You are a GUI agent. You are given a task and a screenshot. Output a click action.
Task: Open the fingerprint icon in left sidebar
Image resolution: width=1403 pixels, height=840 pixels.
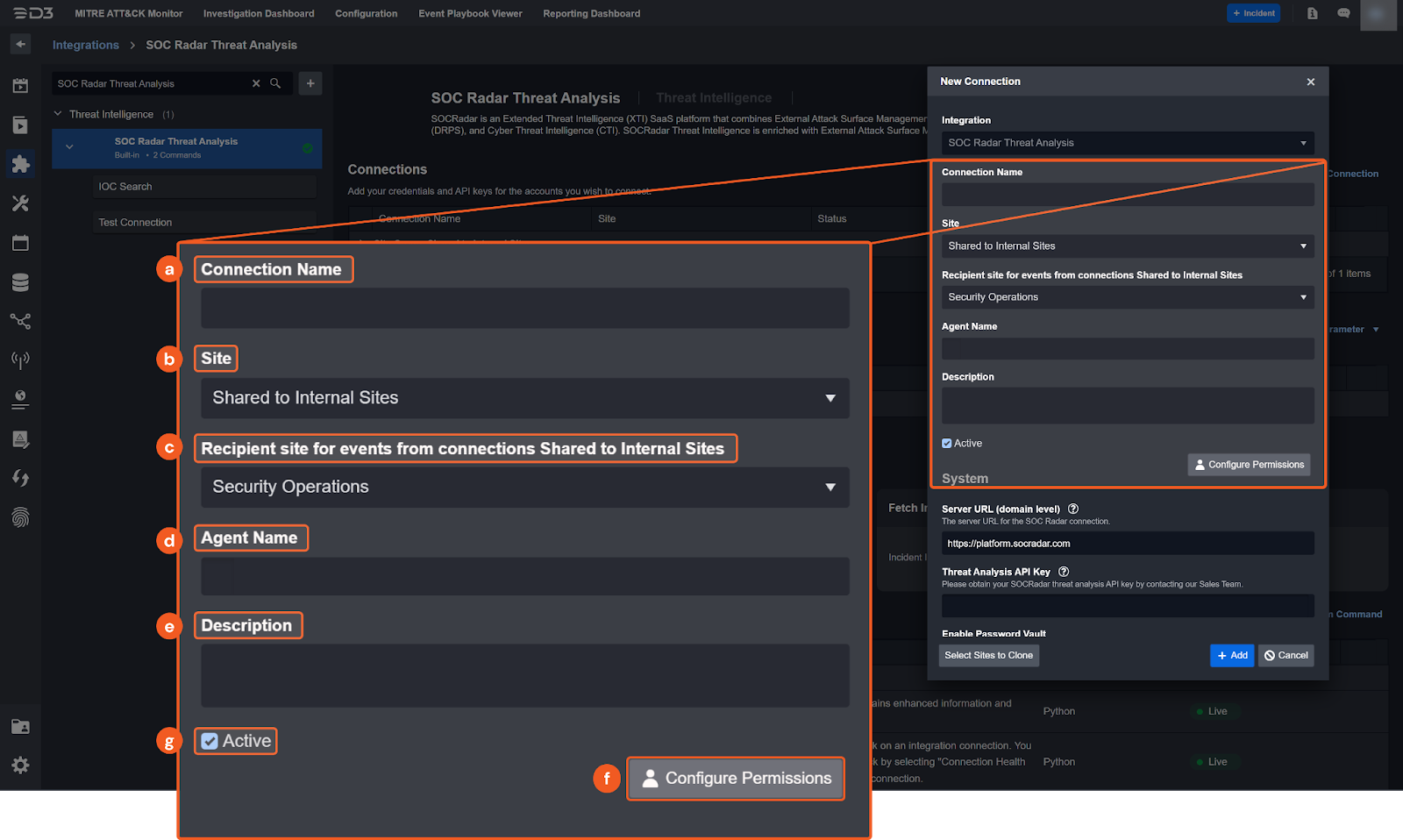point(20,517)
